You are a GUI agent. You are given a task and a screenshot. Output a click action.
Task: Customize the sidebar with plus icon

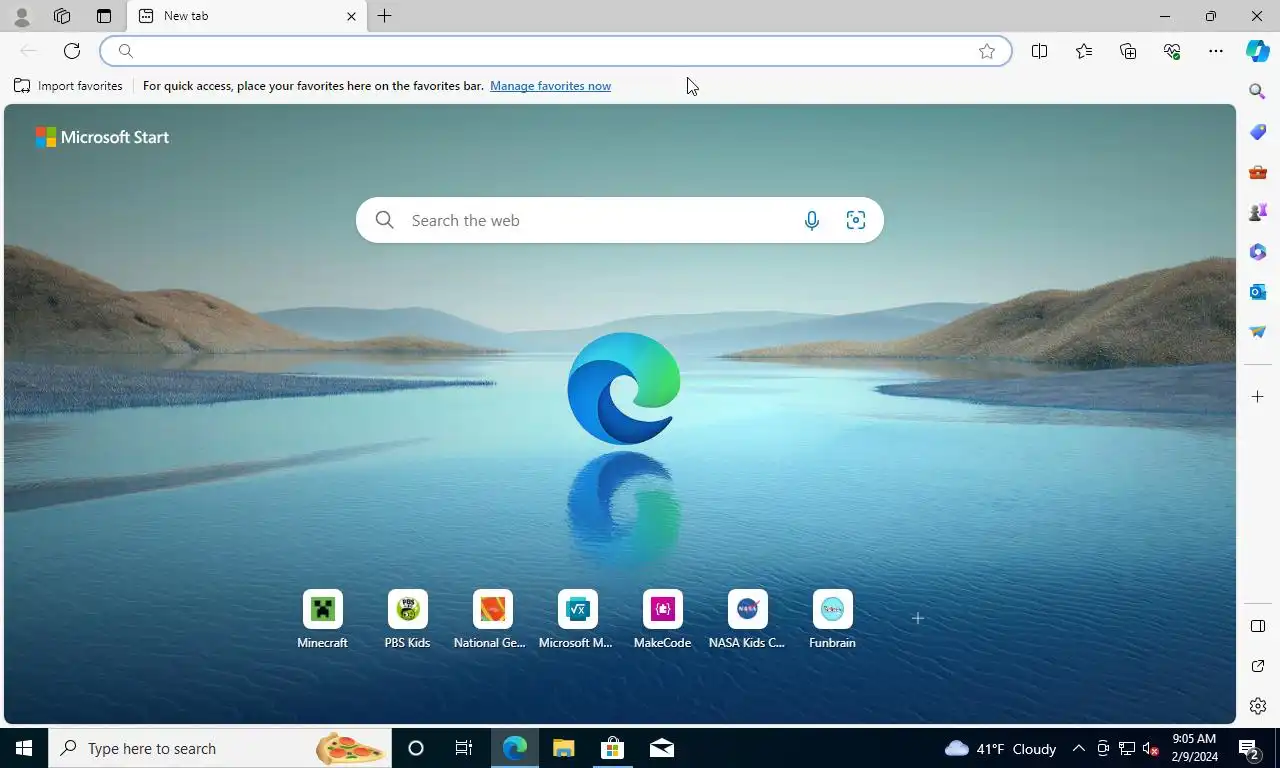[x=1258, y=397]
